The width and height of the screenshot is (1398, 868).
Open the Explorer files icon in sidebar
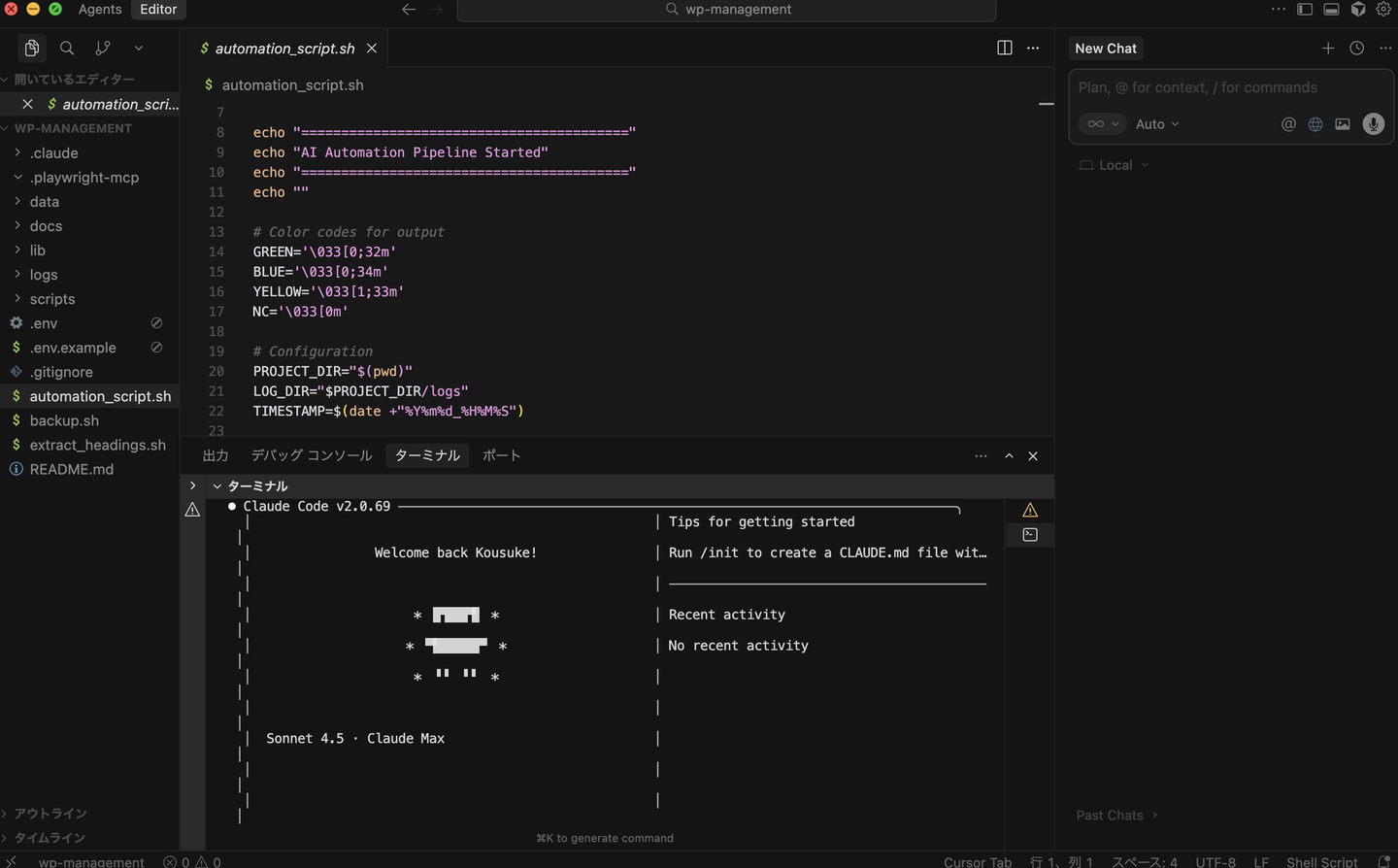32,48
